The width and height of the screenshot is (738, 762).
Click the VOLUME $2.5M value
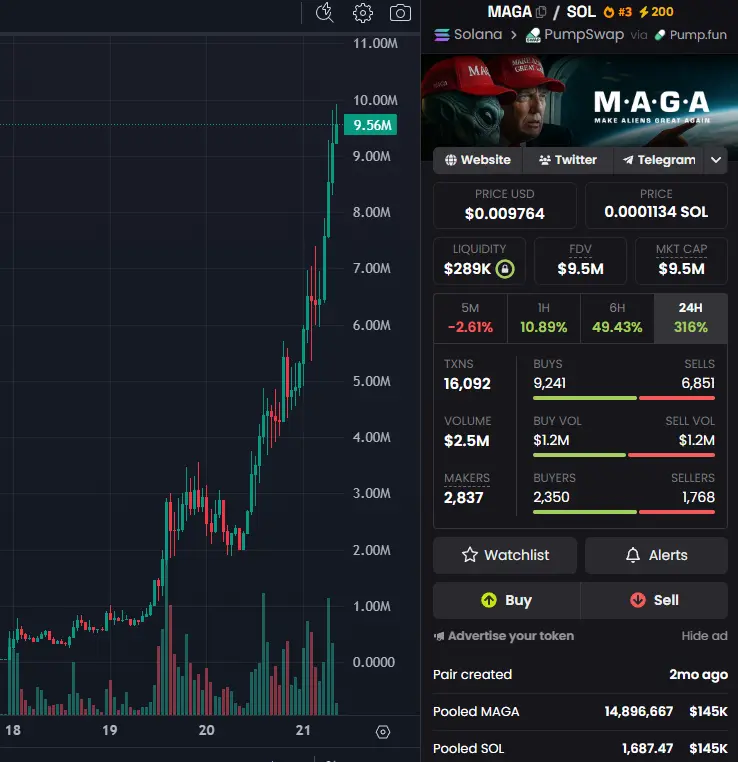coord(466,441)
